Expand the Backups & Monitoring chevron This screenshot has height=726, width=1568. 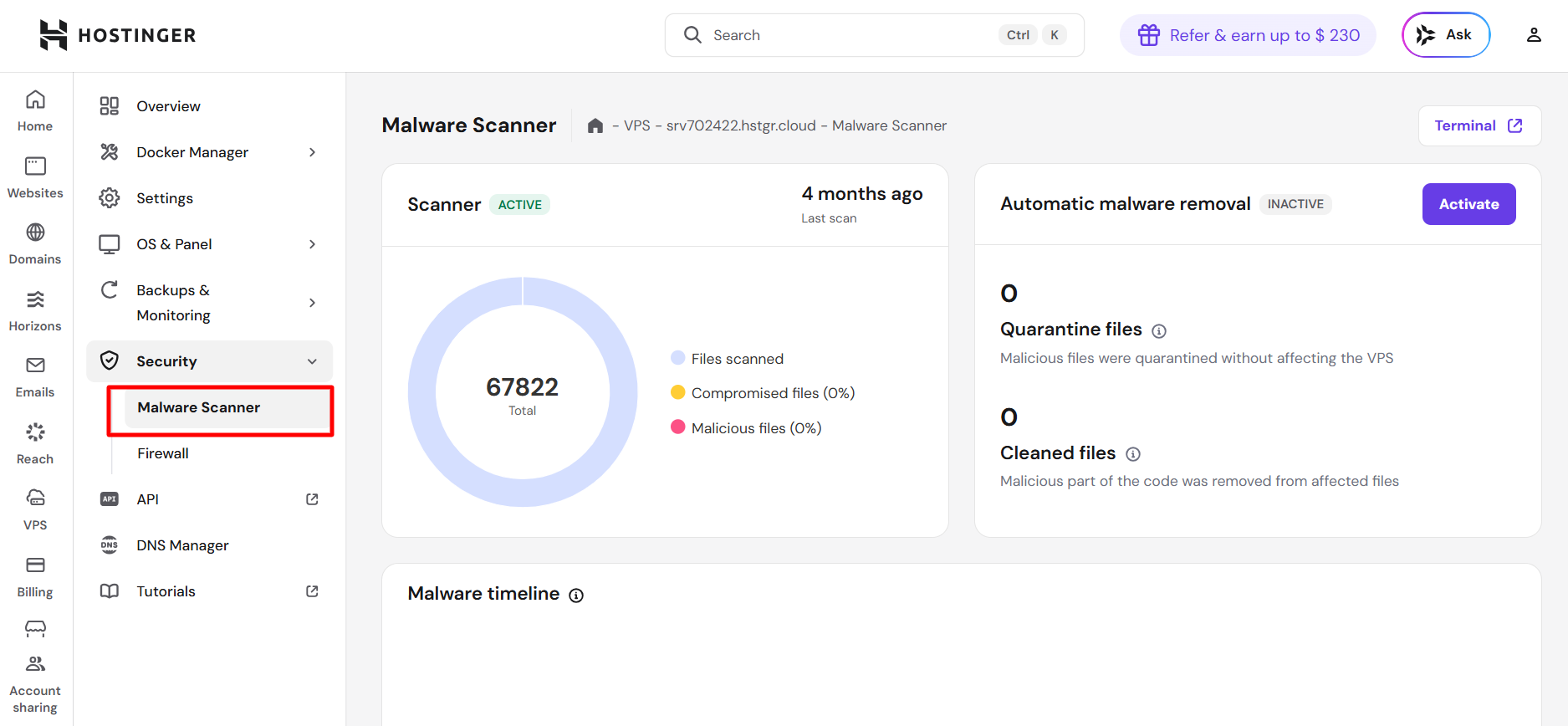[x=312, y=303]
